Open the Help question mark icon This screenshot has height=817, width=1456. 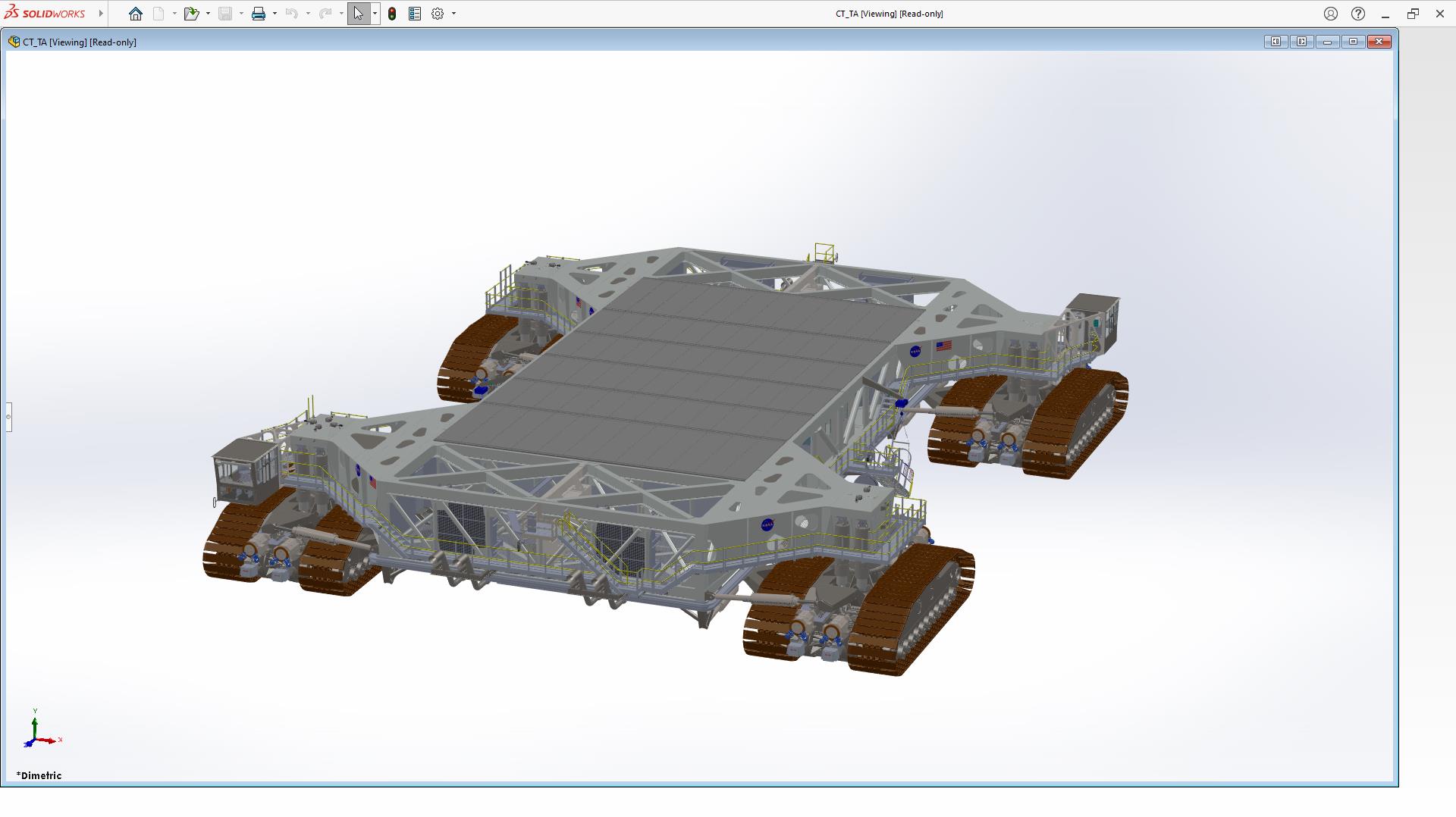[x=1357, y=14]
